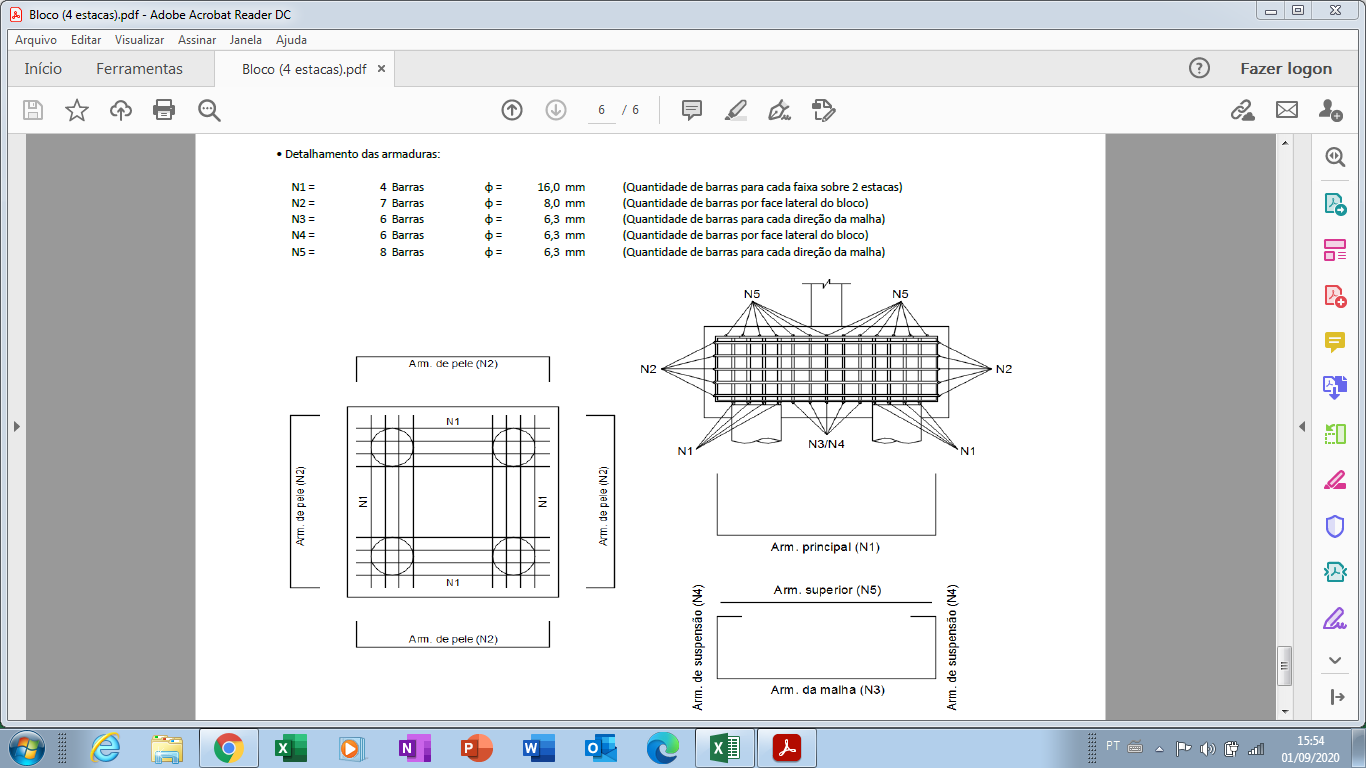Open the volume control in system tray
Screen dimensions: 1366x768
tap(1208, 748)
